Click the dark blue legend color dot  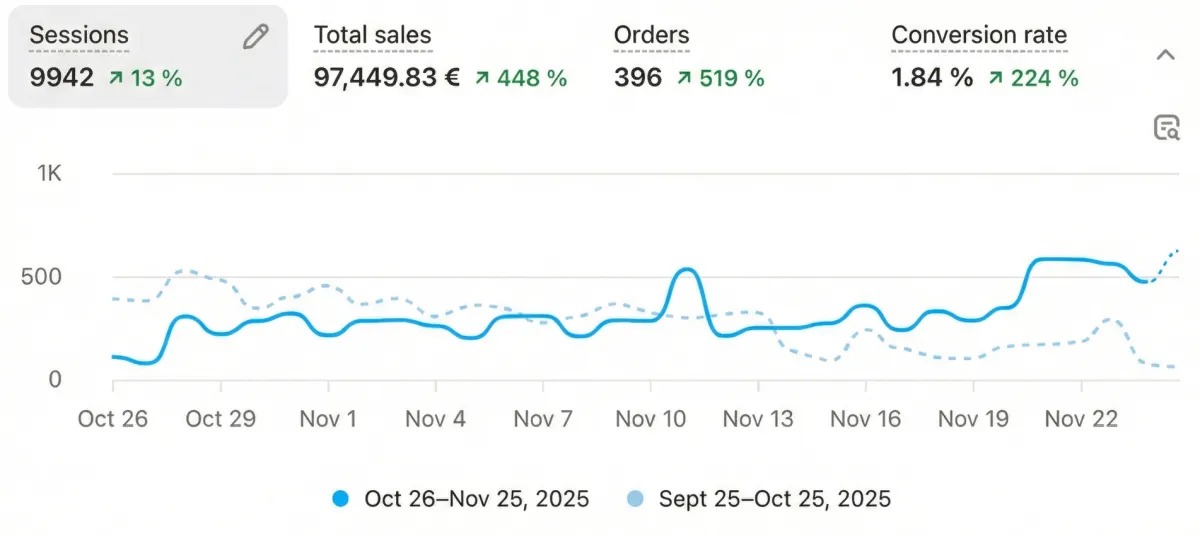point(341,499)
